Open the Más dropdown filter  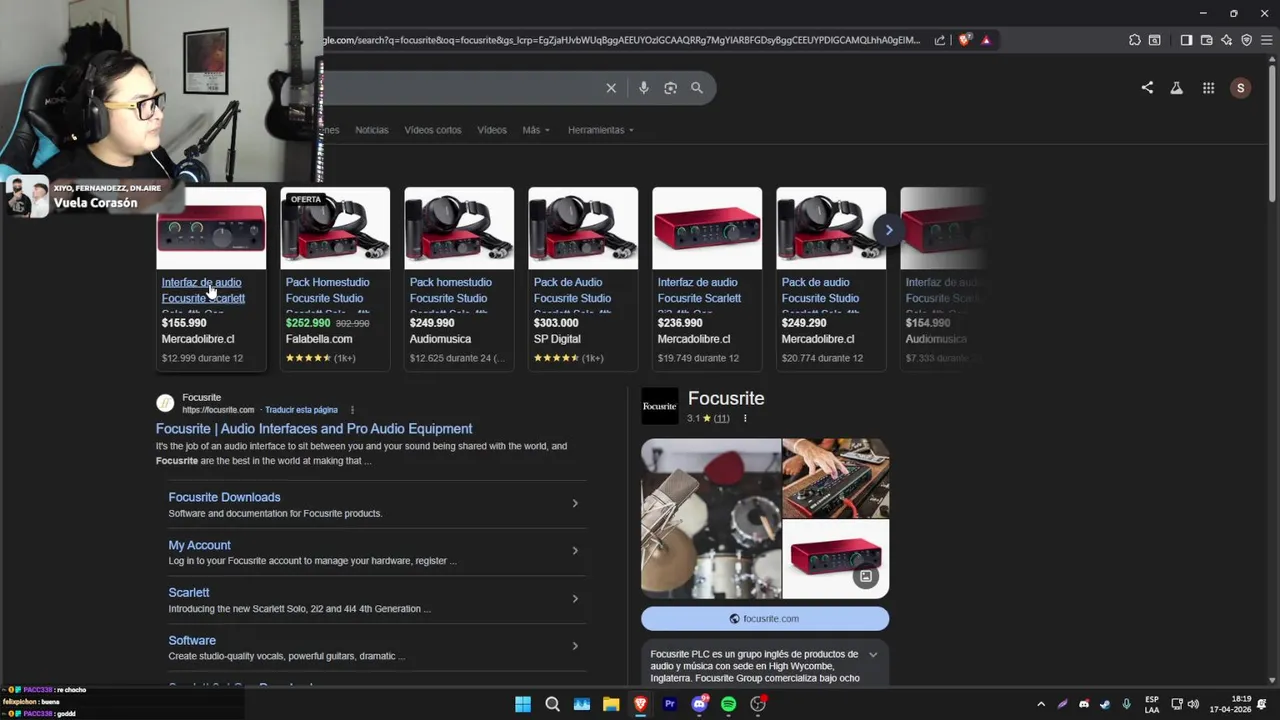[x=536, y=130]
